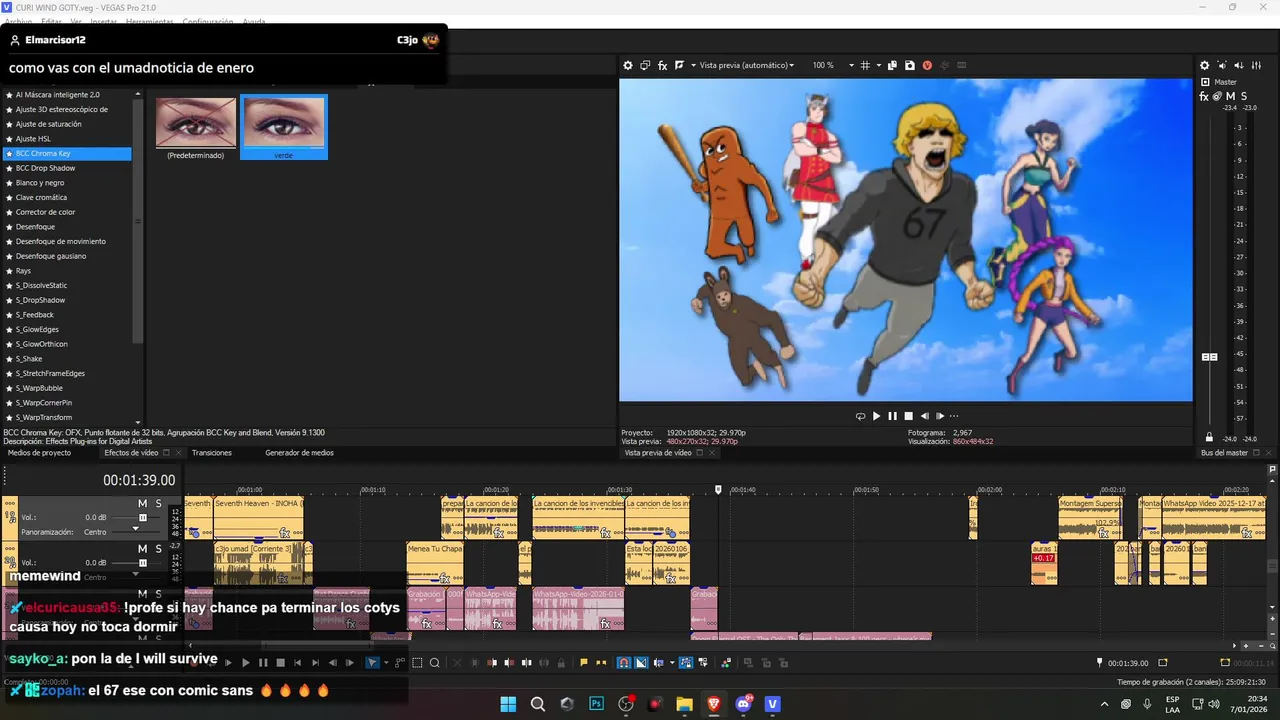1280x720 pixels.
Task: Select Vista previa de vídeo tab
Action: coord(658,453)
